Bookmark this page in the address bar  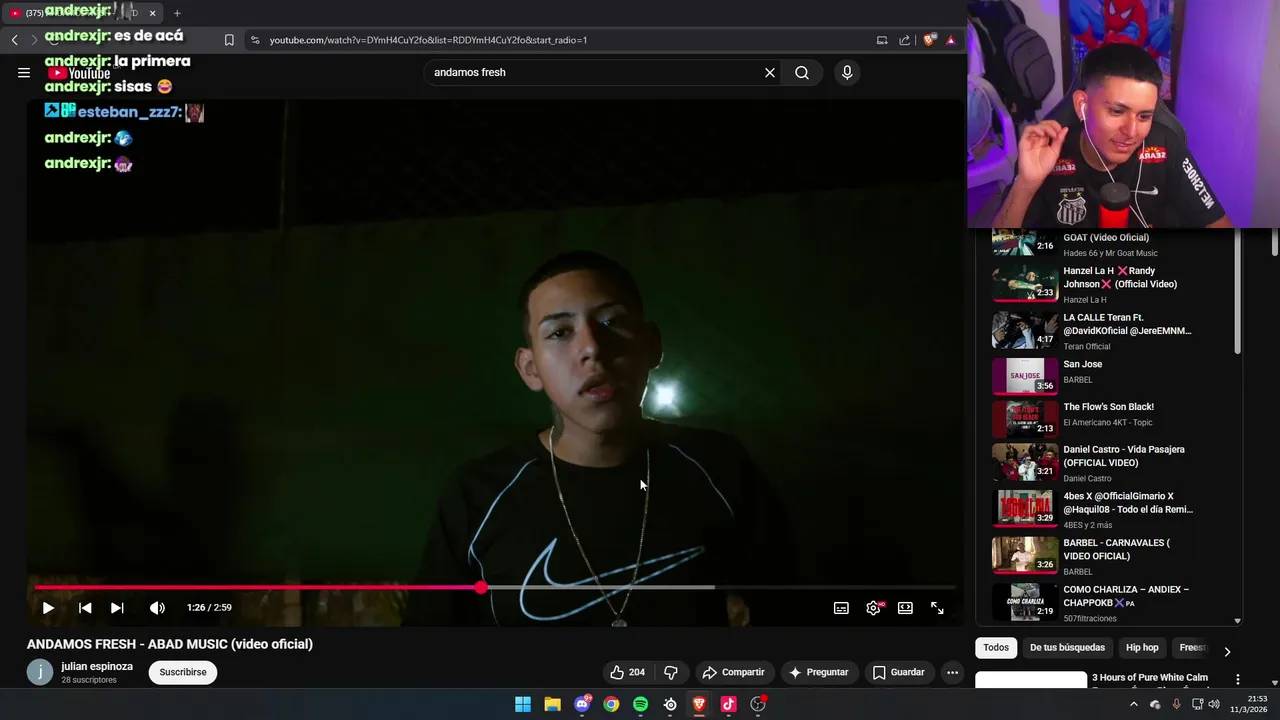click(229, 40)
